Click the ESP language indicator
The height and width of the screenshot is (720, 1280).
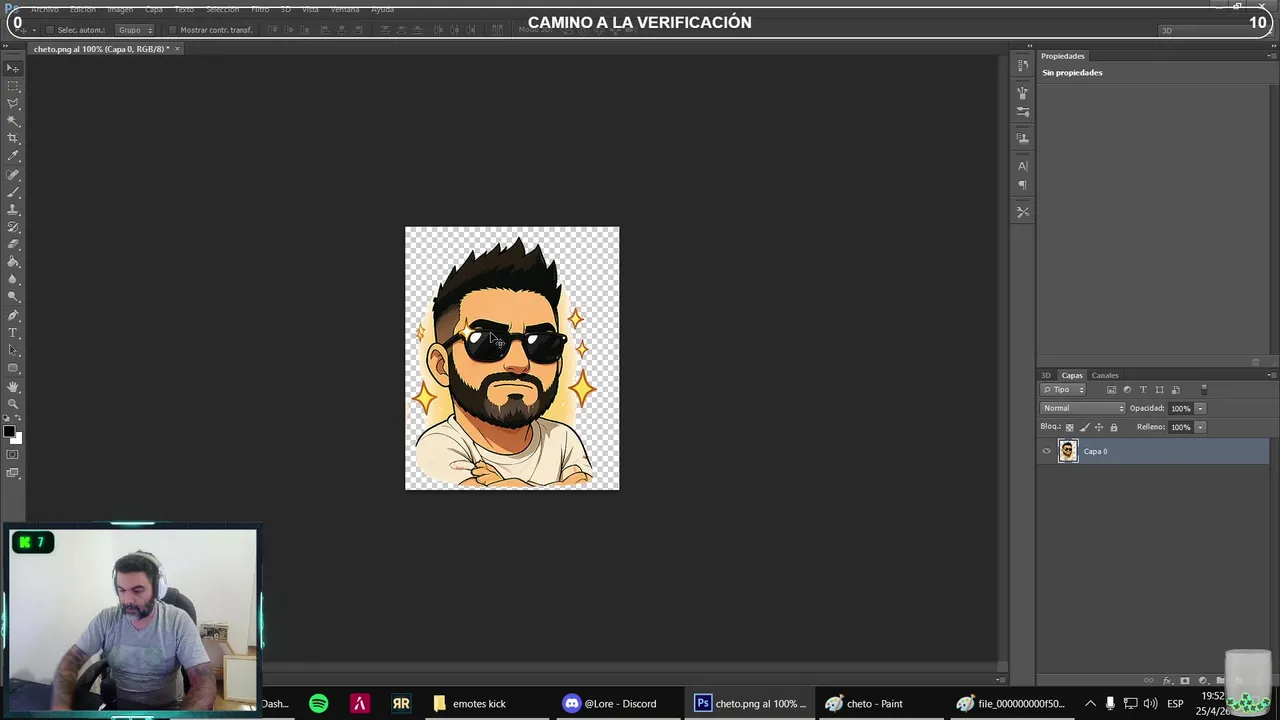click(1175, 703)
